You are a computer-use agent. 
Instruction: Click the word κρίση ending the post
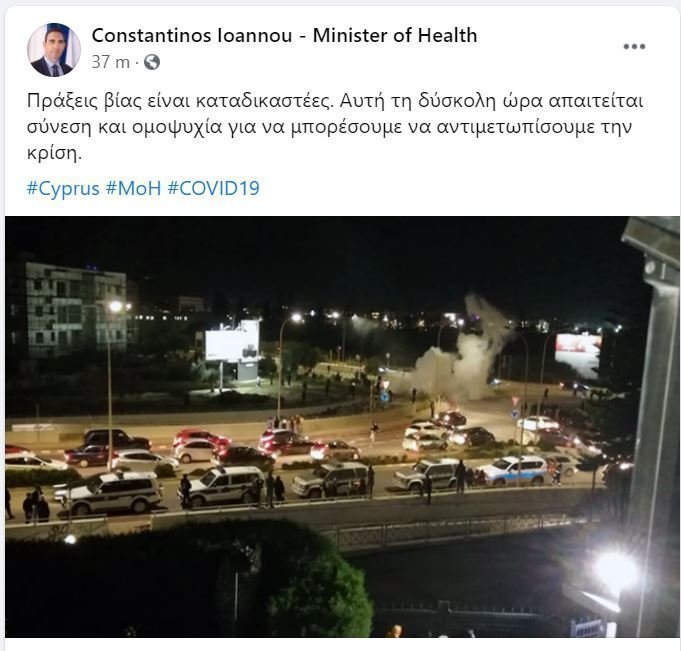tap(54, 153)
